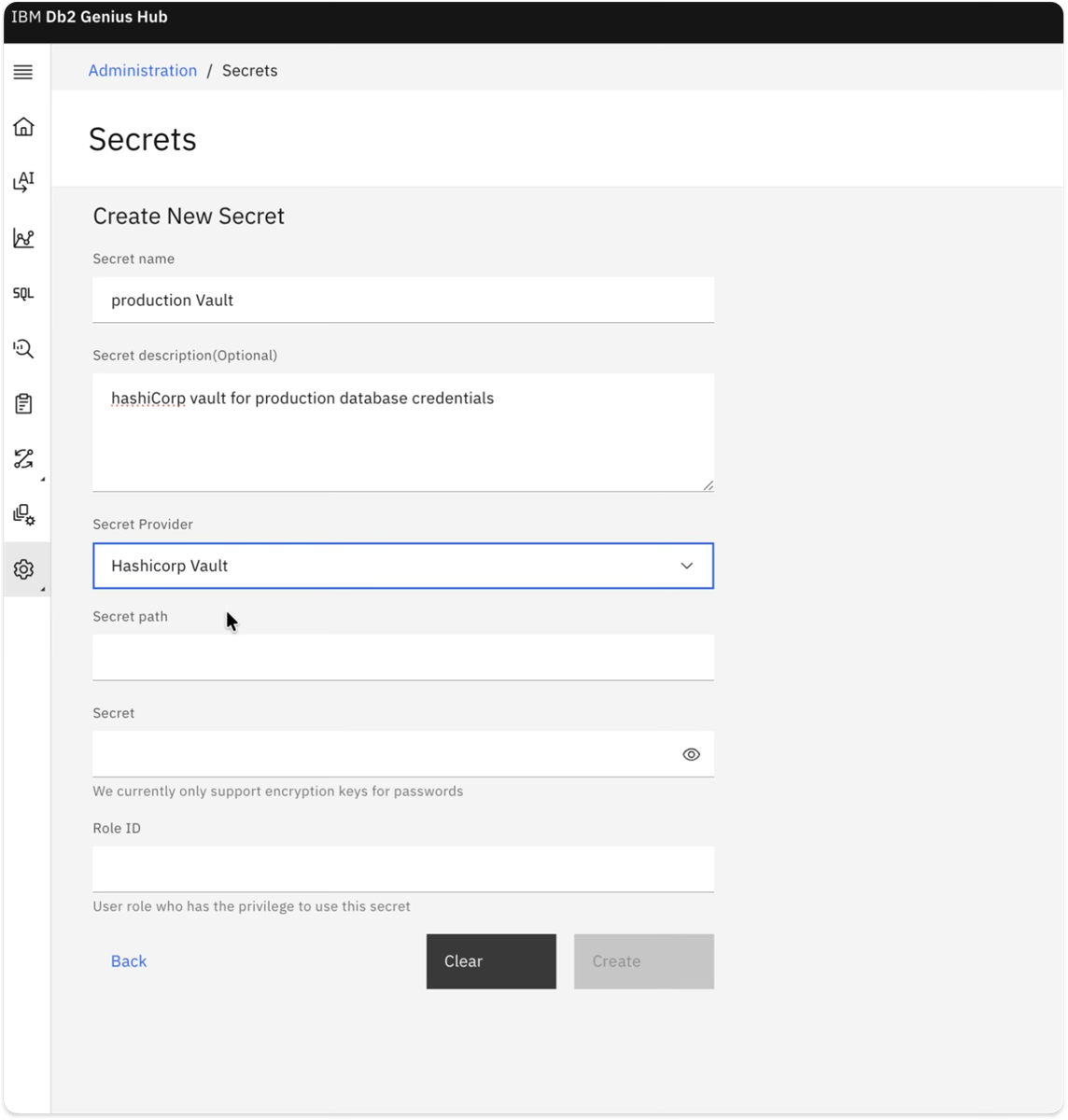
Task: Toggle secret visibility eye icon
Action: pos(691,754)
